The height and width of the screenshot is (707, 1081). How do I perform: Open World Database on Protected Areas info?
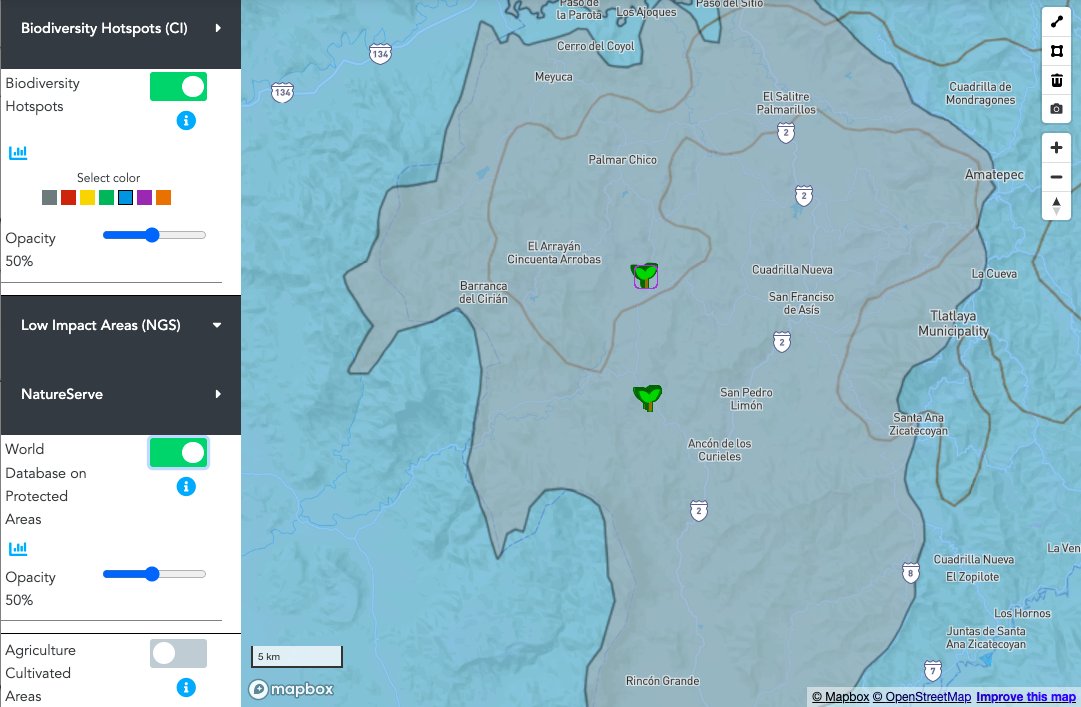pos(186,486)
